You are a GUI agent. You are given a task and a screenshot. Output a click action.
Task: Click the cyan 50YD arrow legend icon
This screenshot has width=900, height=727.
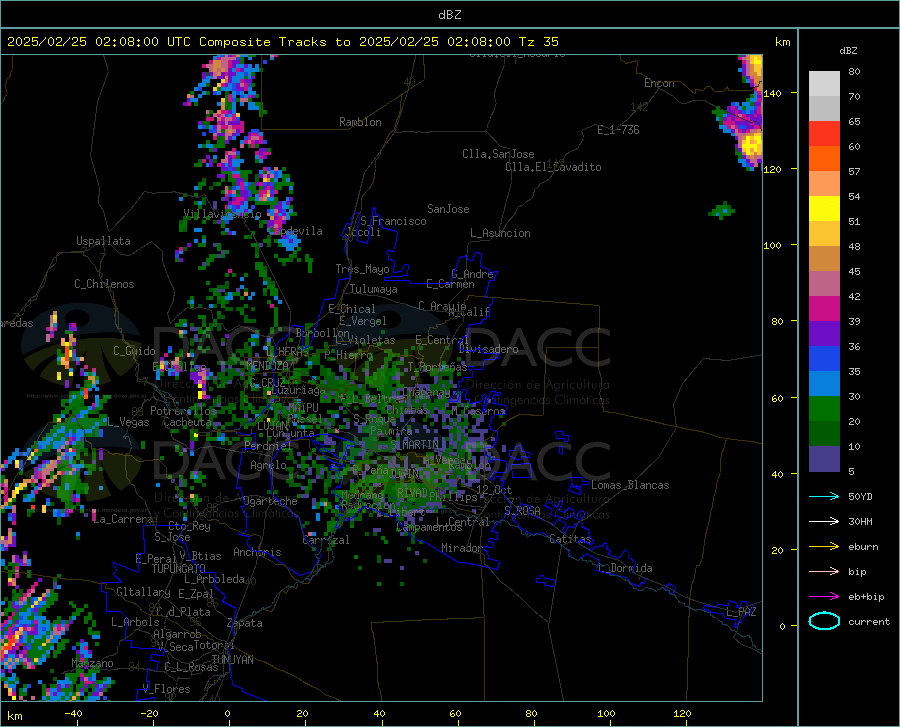[x=824, y=496]
